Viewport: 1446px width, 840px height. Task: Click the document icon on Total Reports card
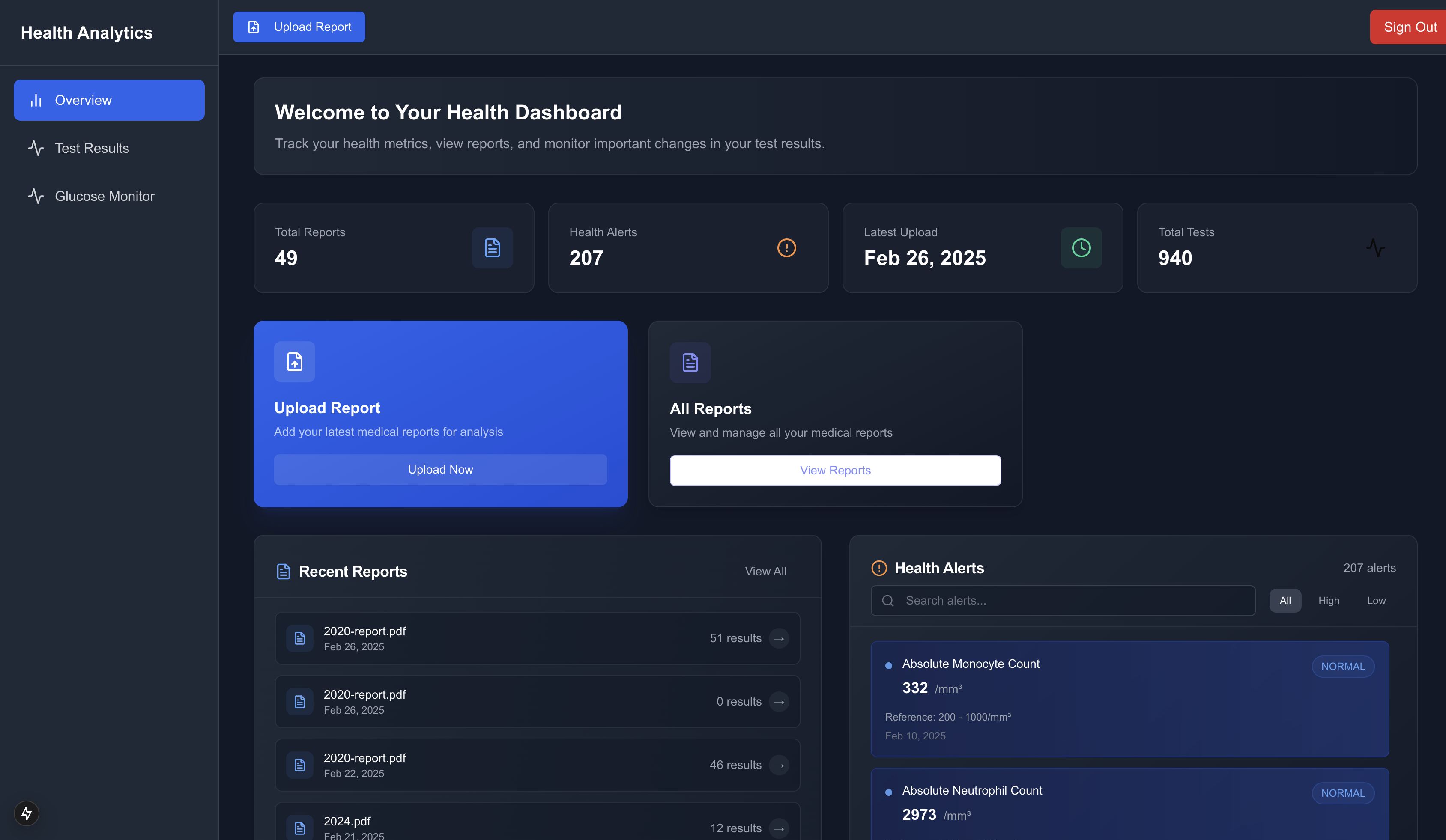pyautogui.click(x=492, y=248)
